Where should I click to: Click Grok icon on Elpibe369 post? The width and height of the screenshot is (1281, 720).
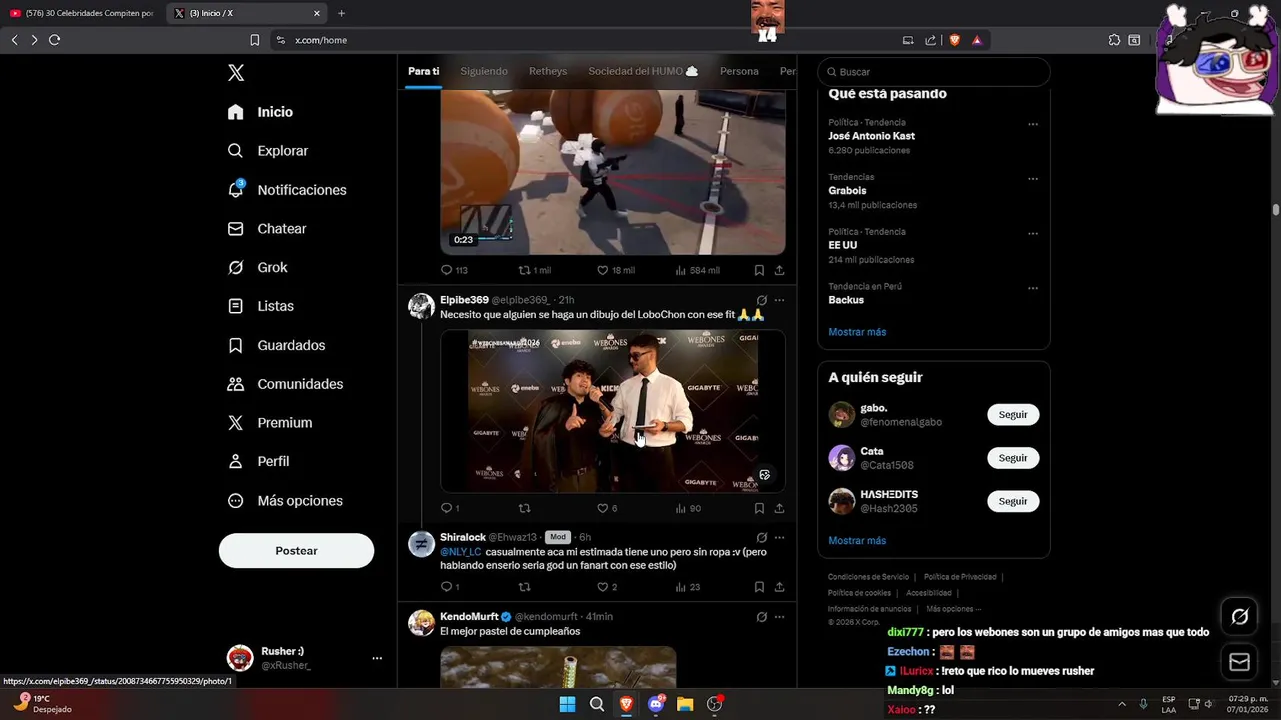tap(761, 300)
